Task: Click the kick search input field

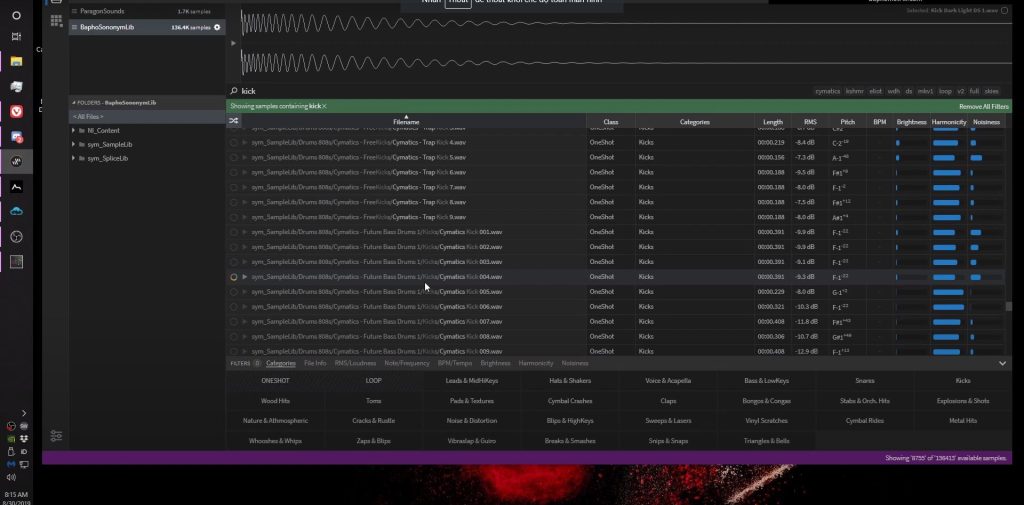Action: (522, 91)
